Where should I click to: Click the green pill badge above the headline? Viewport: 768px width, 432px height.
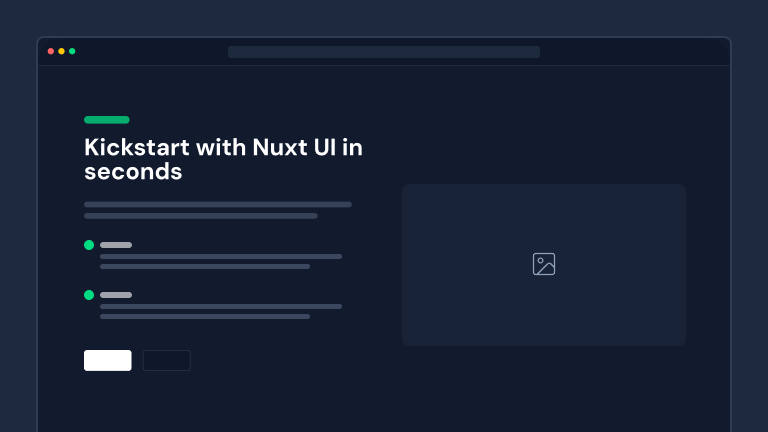[x=107, y=120]
